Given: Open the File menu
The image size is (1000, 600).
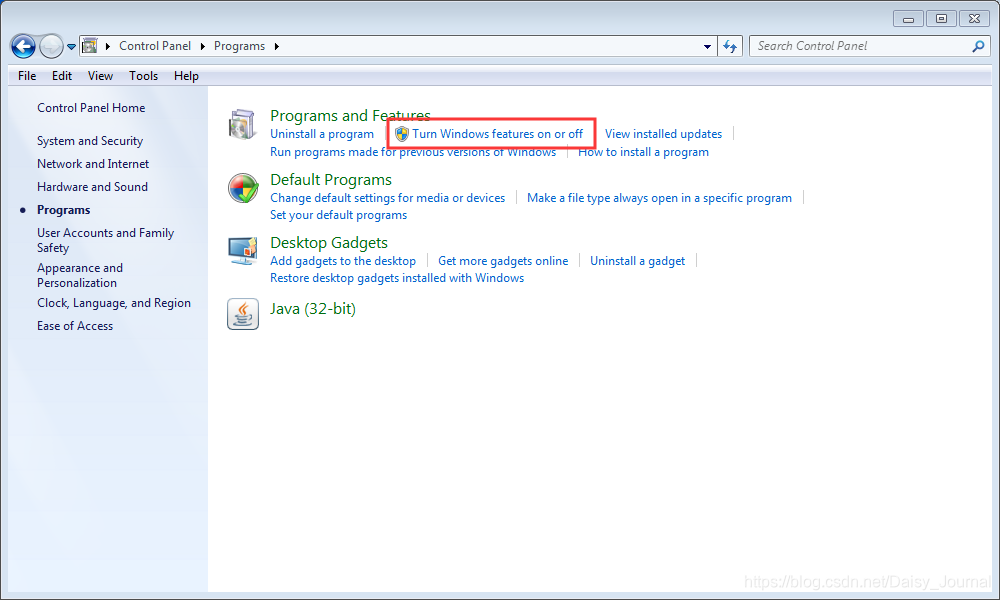Looking at the screenshot, I should tap(27, 76).
